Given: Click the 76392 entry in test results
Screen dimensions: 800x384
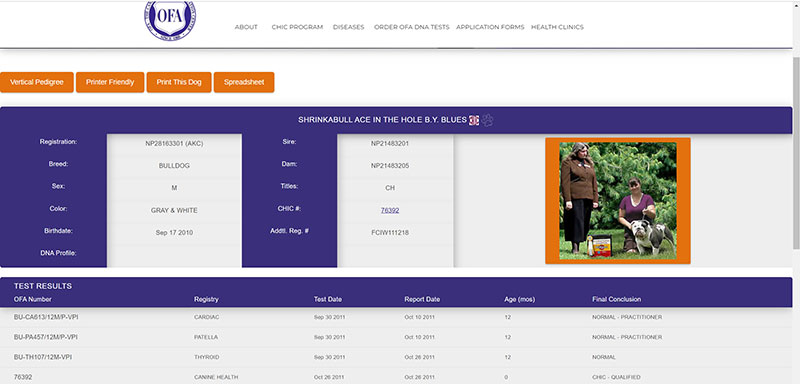Looking at the screenshot, I should pos(22,377).
